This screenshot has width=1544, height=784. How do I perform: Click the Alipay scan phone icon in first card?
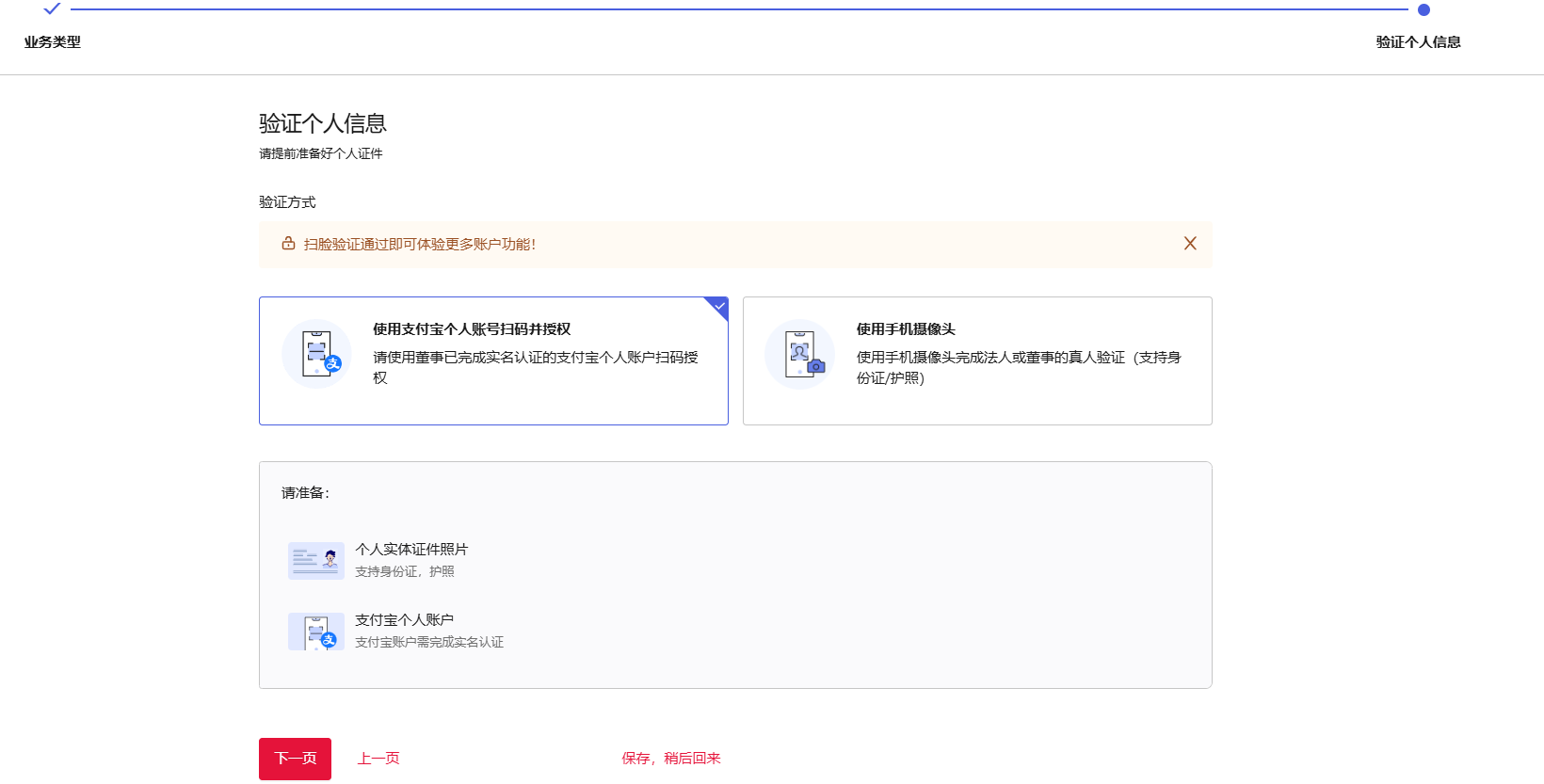317,354
